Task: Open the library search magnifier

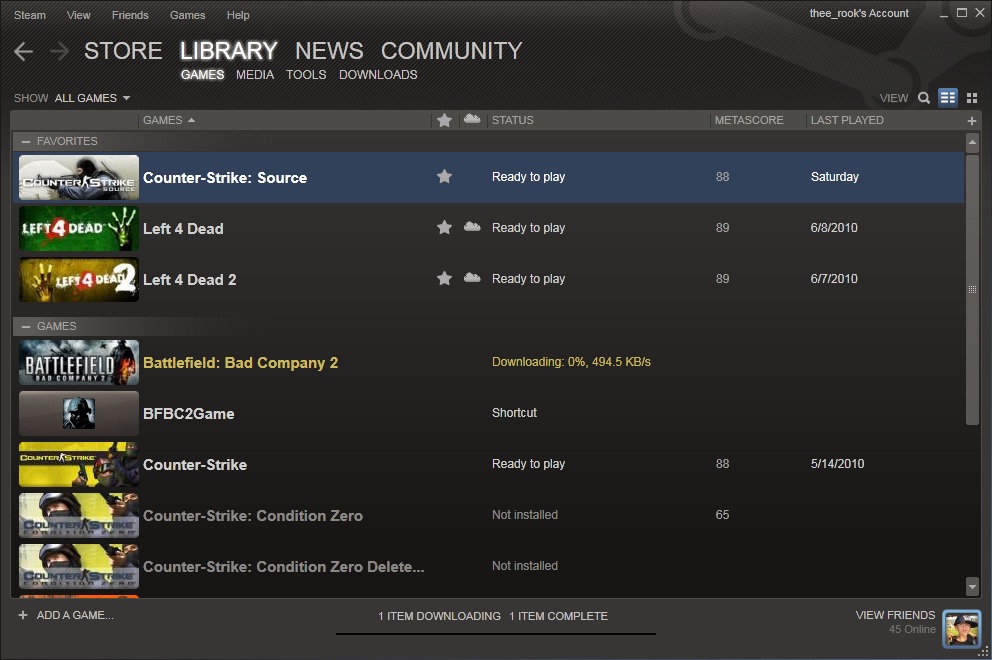Action: coord(924,98)
